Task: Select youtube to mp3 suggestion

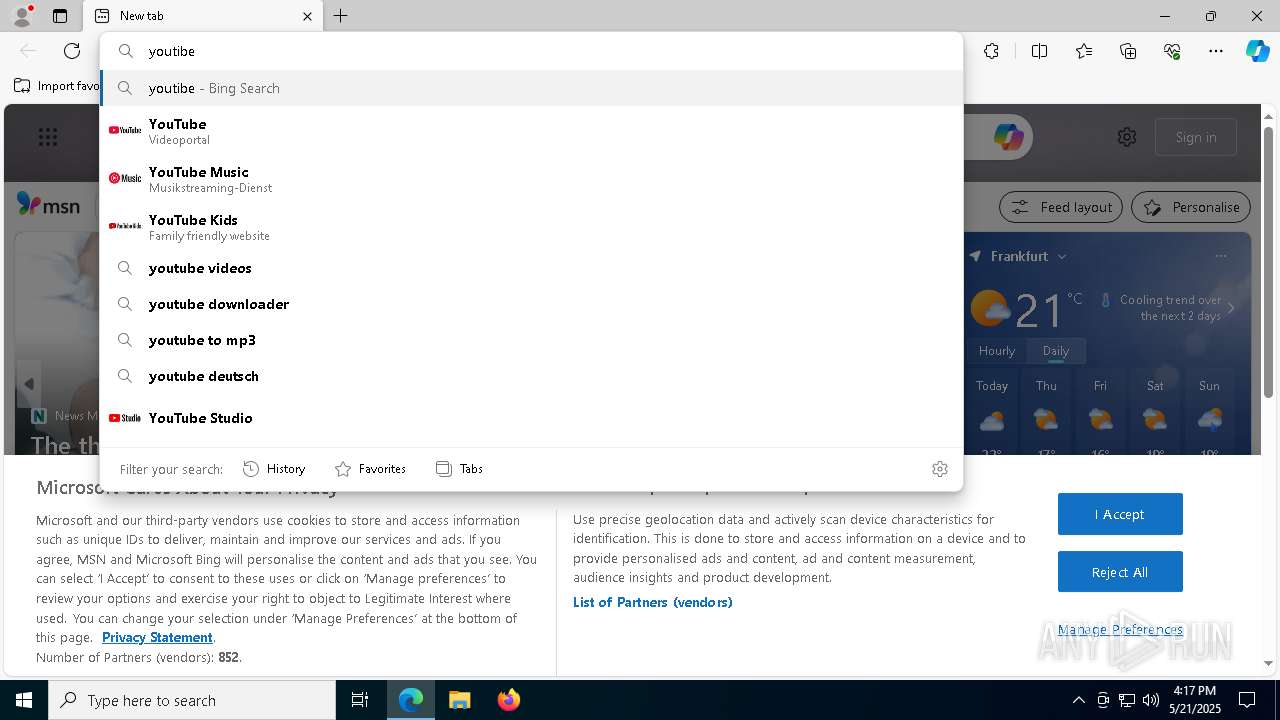Action: click(x=531, y=340)
